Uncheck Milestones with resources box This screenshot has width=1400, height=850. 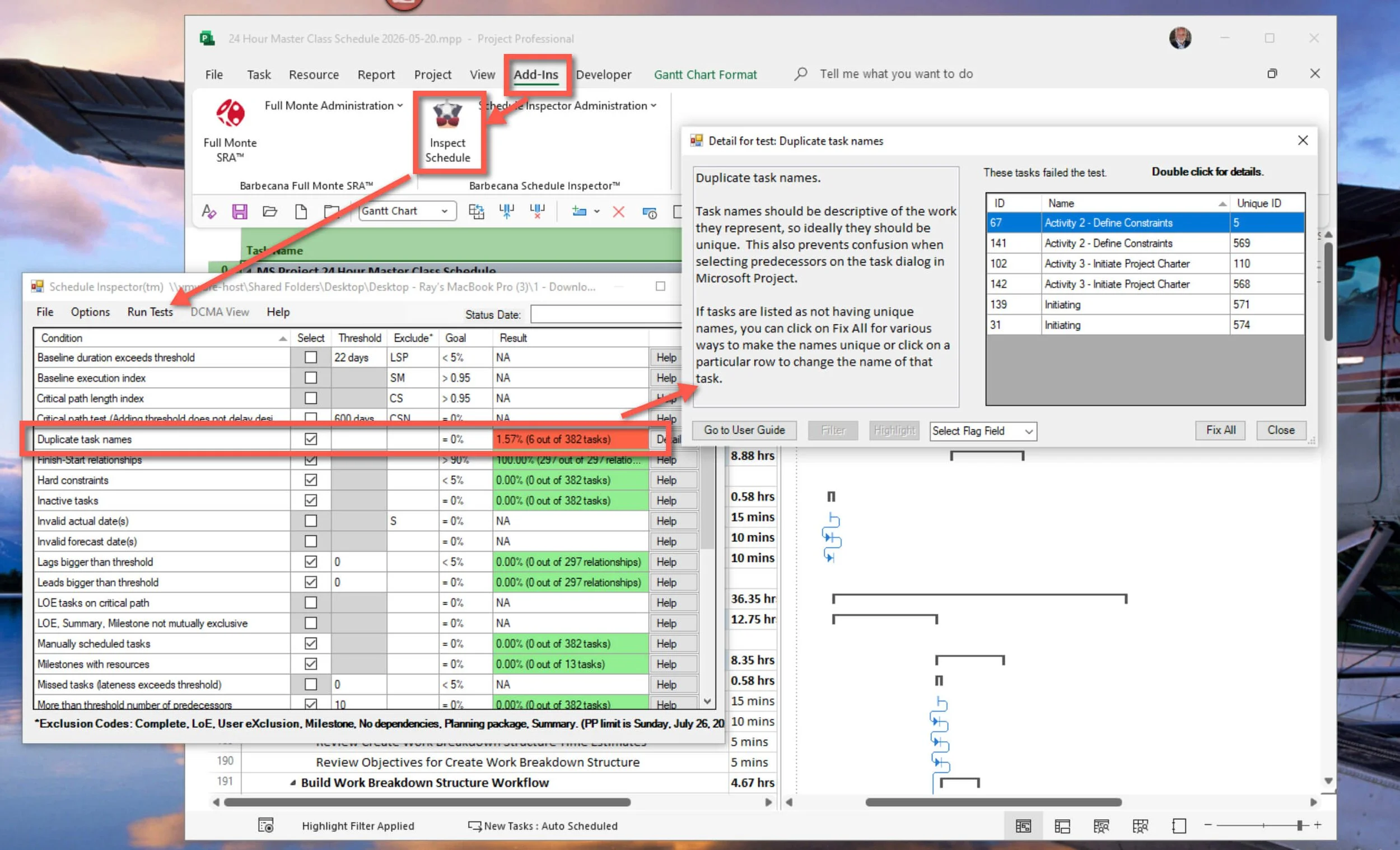[310, 664]
